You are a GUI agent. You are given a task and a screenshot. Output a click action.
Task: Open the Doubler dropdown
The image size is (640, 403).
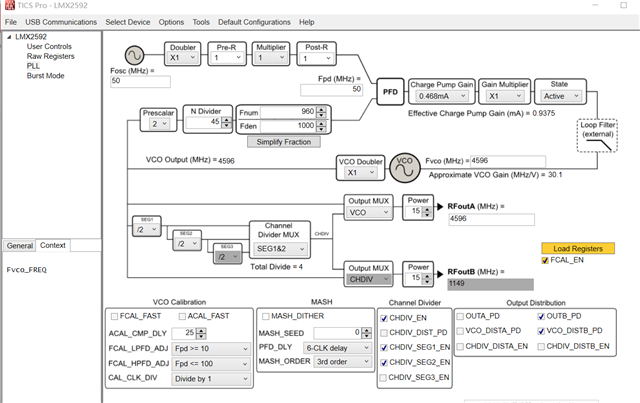pyautogui.click(x=182, y=58)
